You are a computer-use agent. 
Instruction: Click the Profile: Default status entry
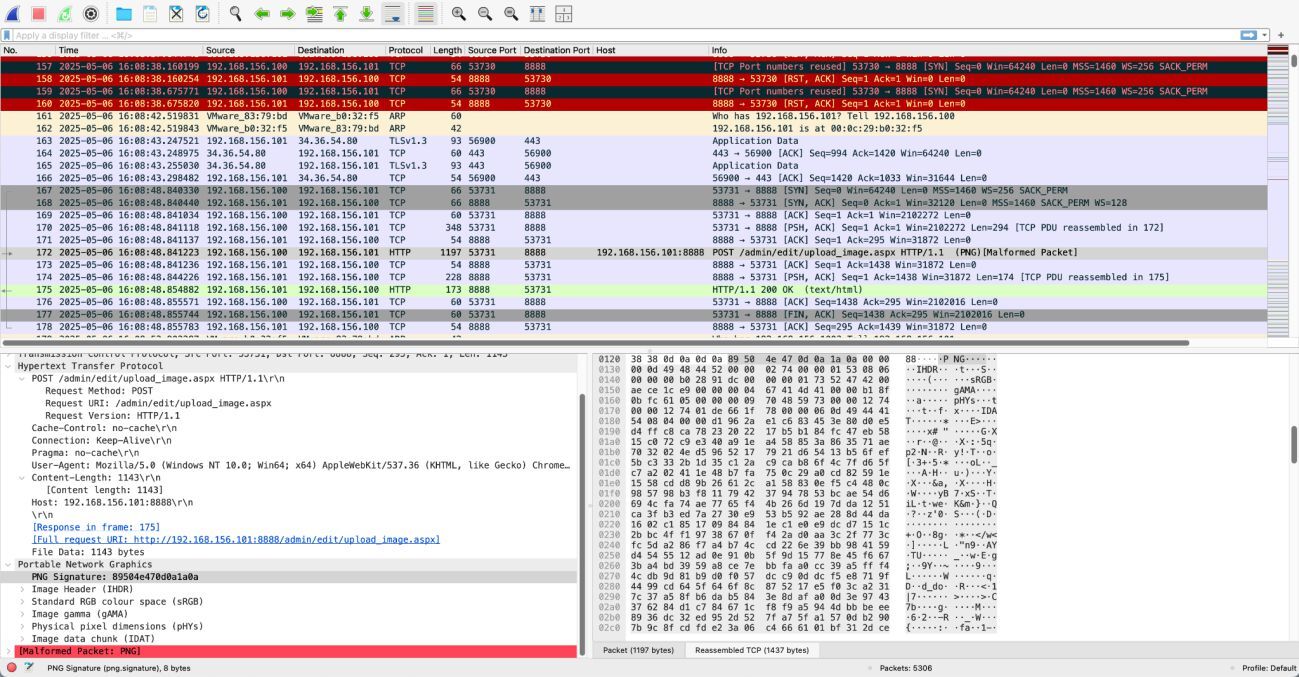[x=1268, y=667]
